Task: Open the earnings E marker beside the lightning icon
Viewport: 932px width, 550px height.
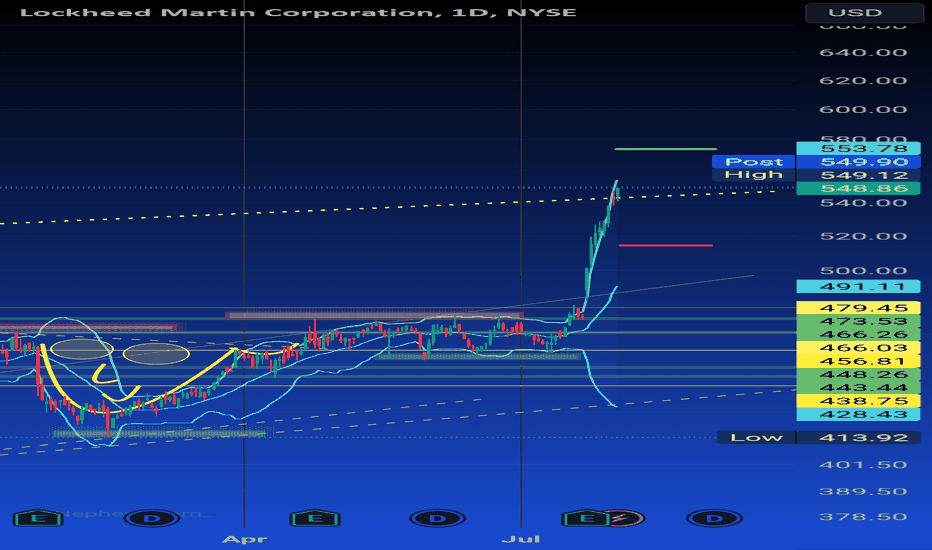Action: [586, 518]
